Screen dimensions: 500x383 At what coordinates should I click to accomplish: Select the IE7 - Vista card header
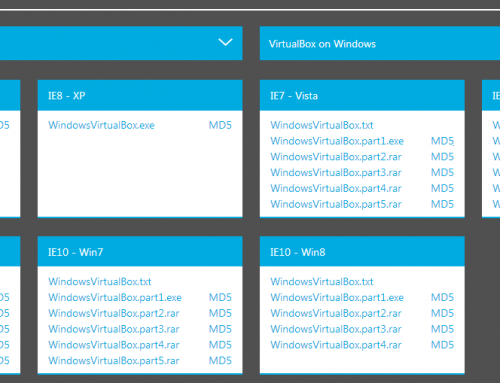coord(362,95)
